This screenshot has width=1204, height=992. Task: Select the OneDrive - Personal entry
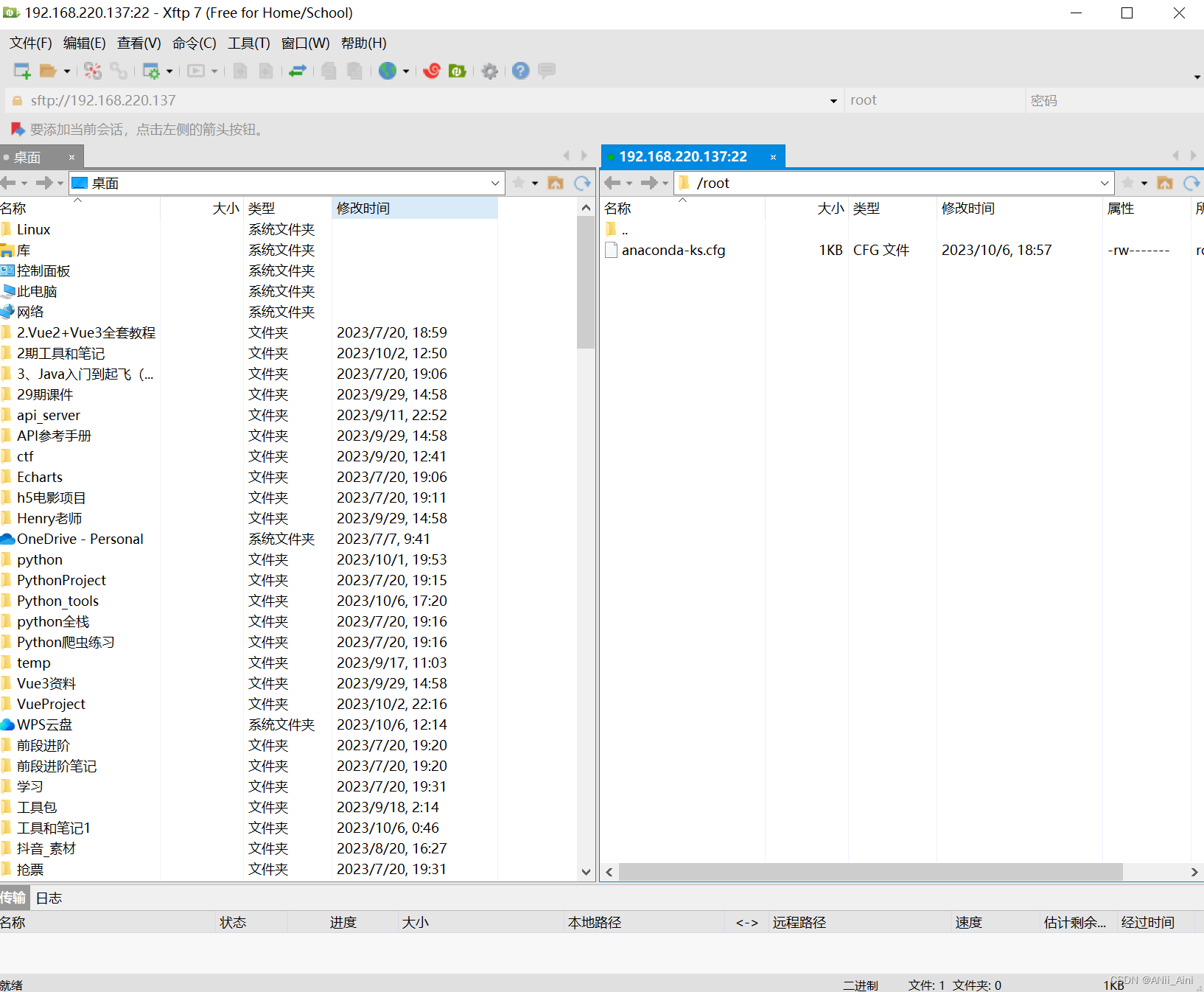click(80, 539)
